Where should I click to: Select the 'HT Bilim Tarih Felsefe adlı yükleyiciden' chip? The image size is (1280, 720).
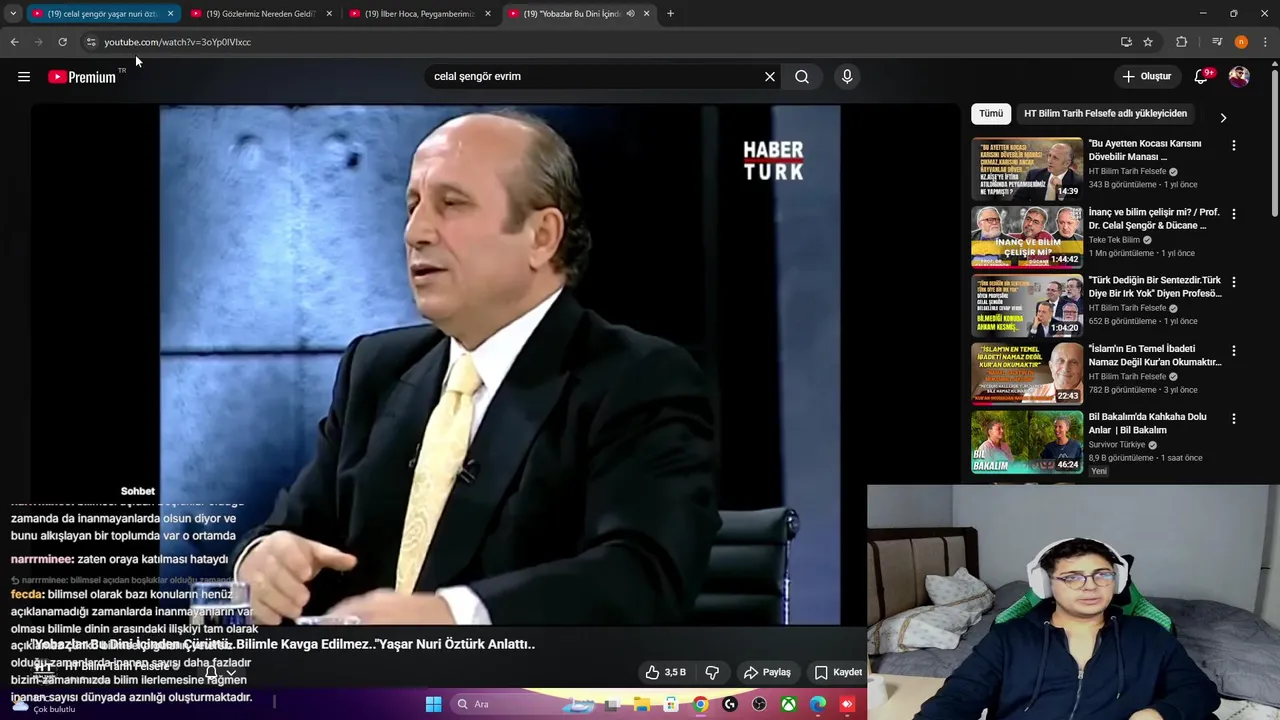1105,114
